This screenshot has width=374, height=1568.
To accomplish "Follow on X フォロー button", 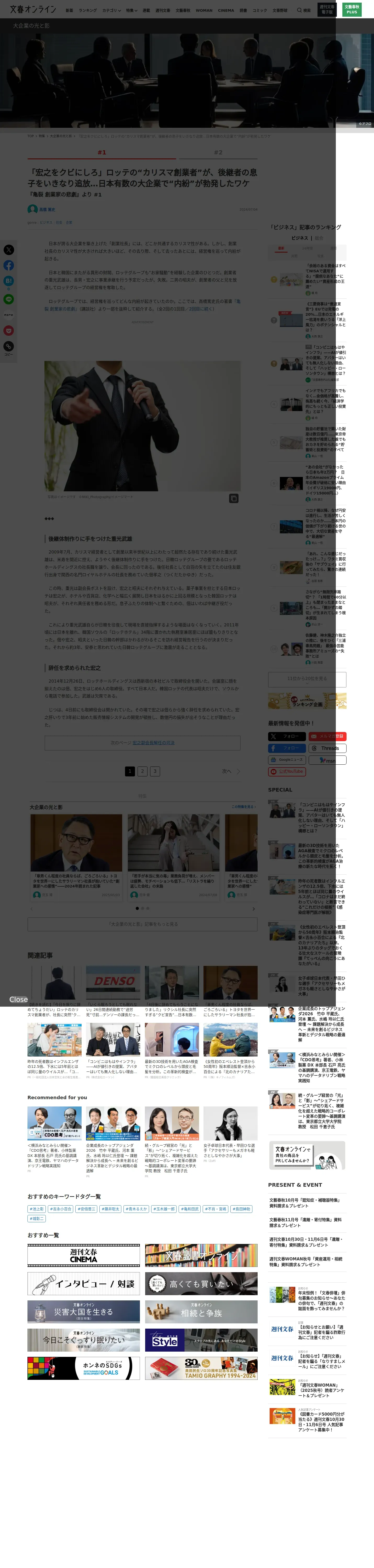I will [287, 736].
